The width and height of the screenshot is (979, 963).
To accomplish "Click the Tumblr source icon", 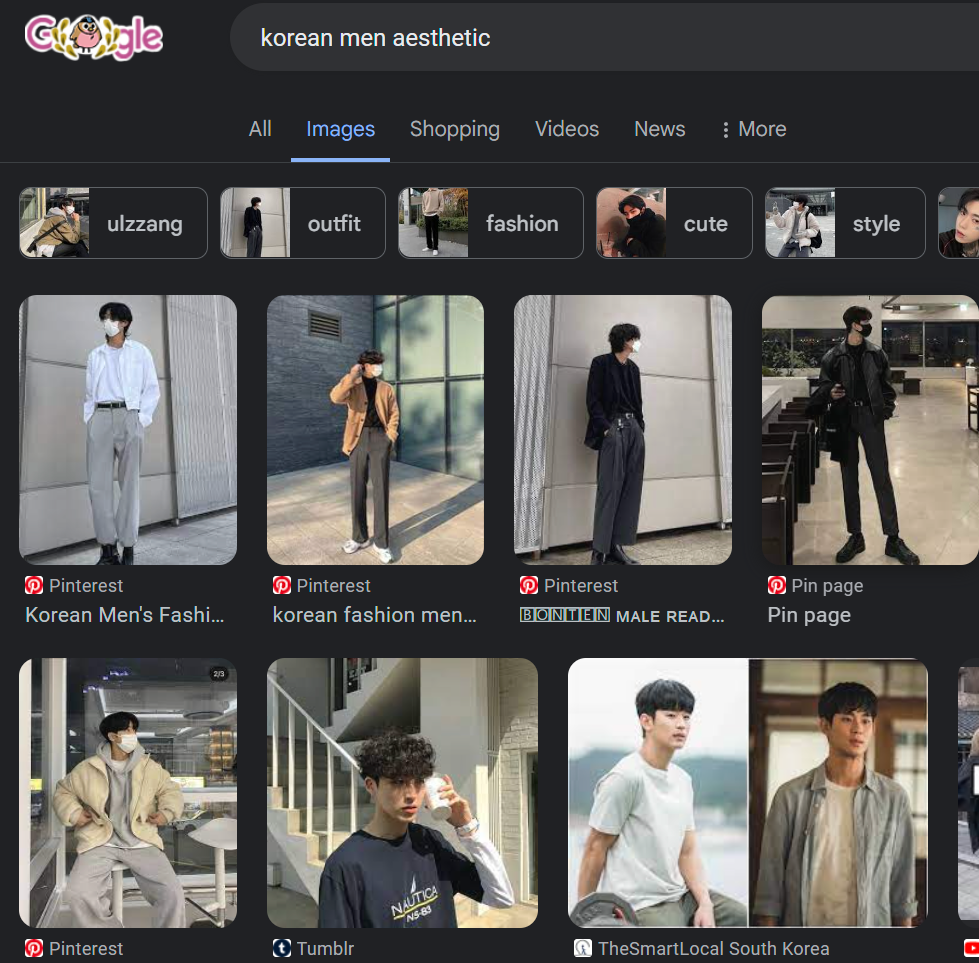I will [282, 948].
